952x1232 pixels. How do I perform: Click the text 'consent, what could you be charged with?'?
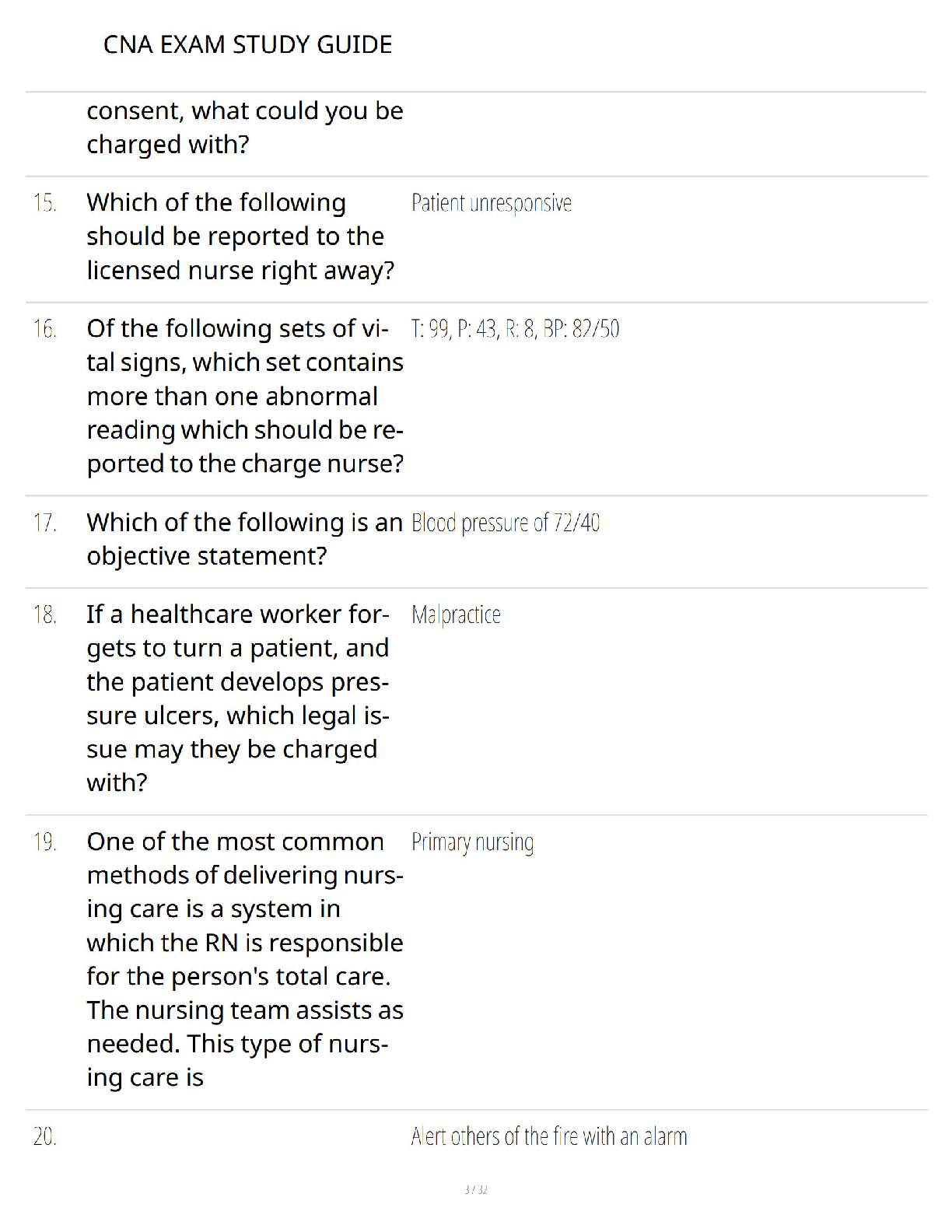click(245, 128)
